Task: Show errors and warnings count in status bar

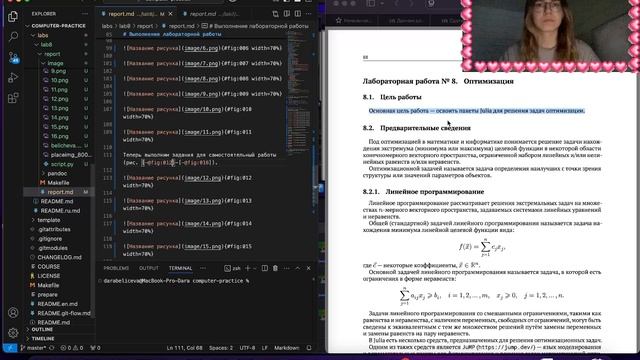Action: [72, 348]
